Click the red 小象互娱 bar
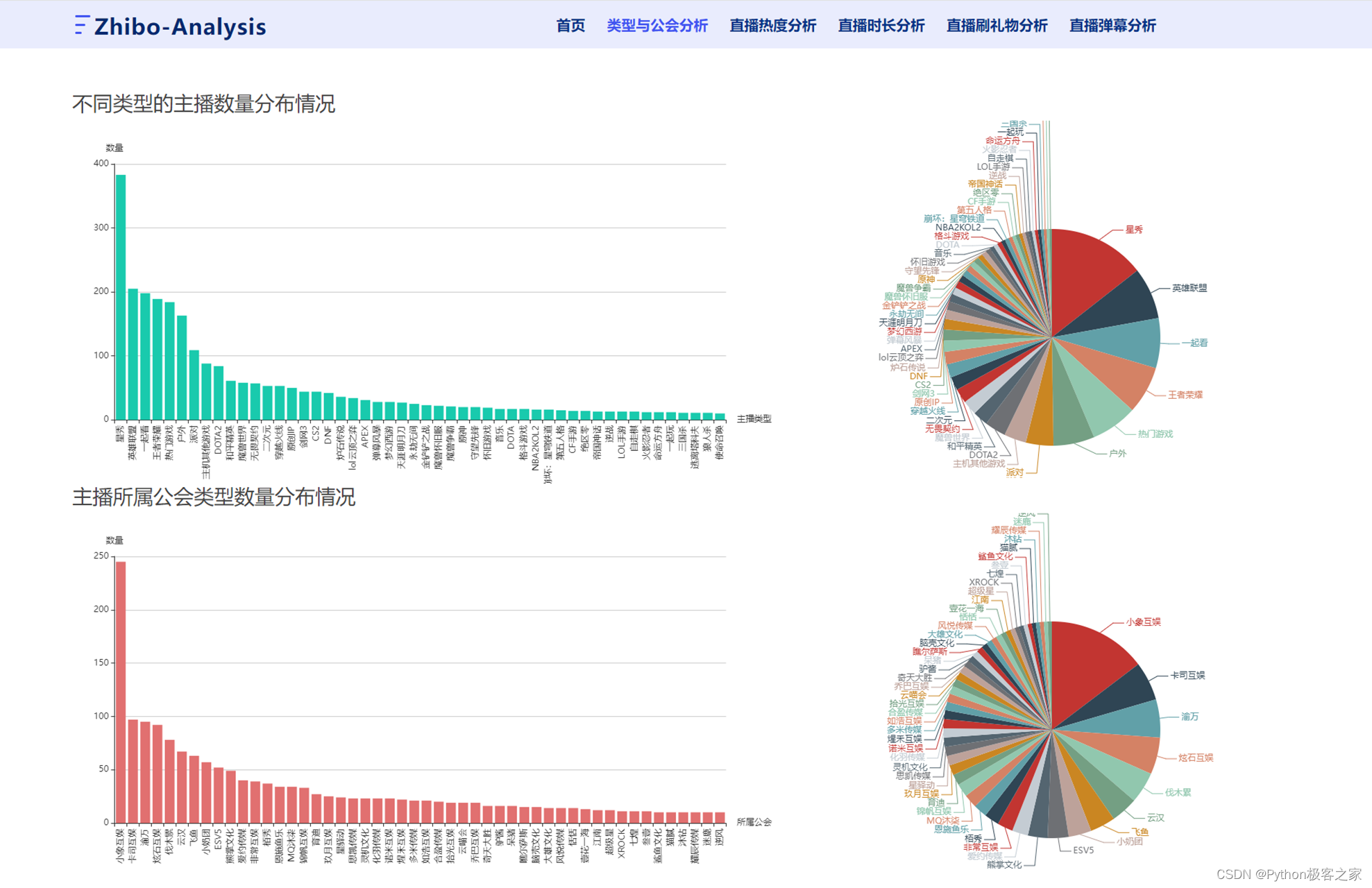The width and height of the screenshot is (1372, 888). (x=121, y=694)
